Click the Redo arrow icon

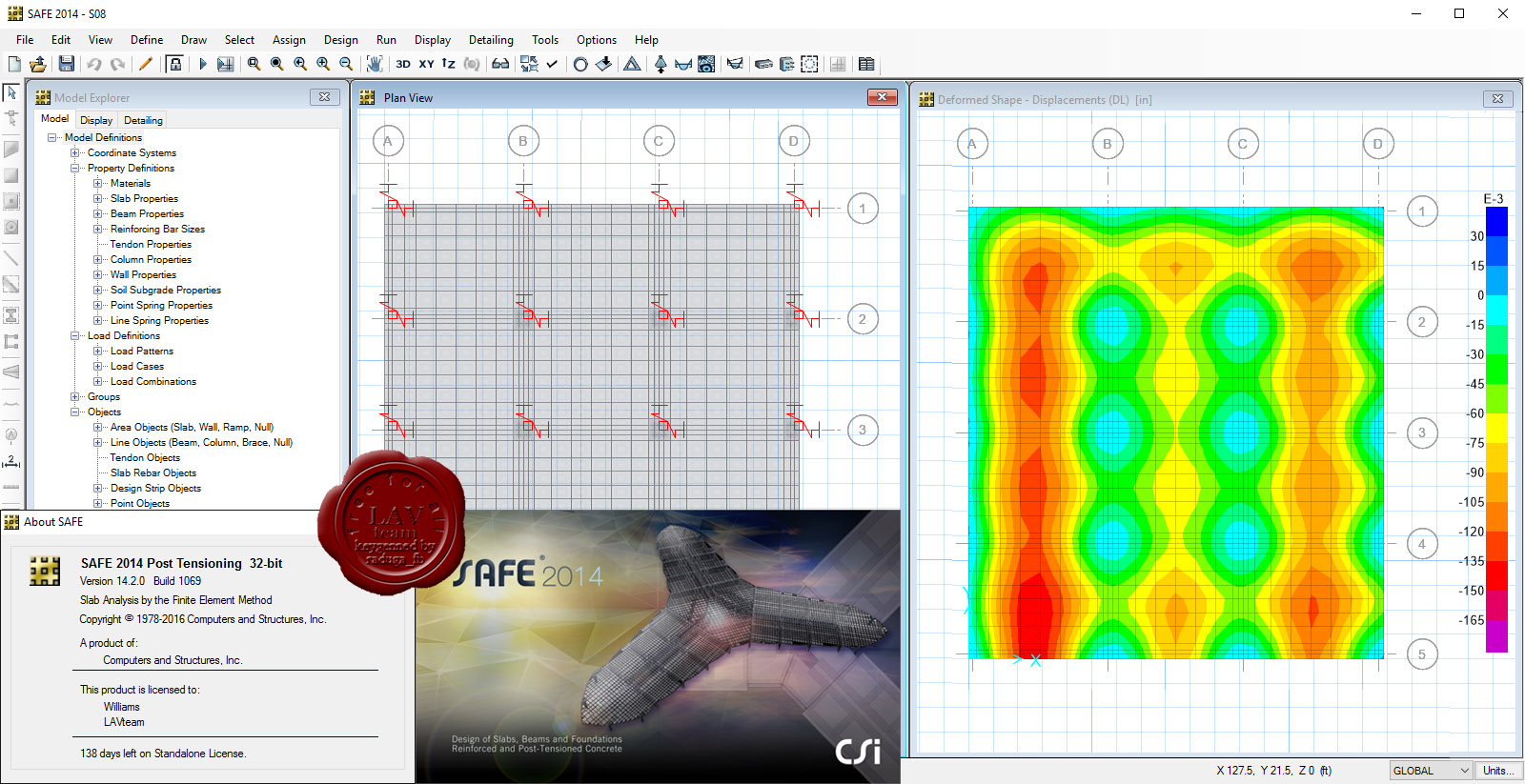[117, 64]
